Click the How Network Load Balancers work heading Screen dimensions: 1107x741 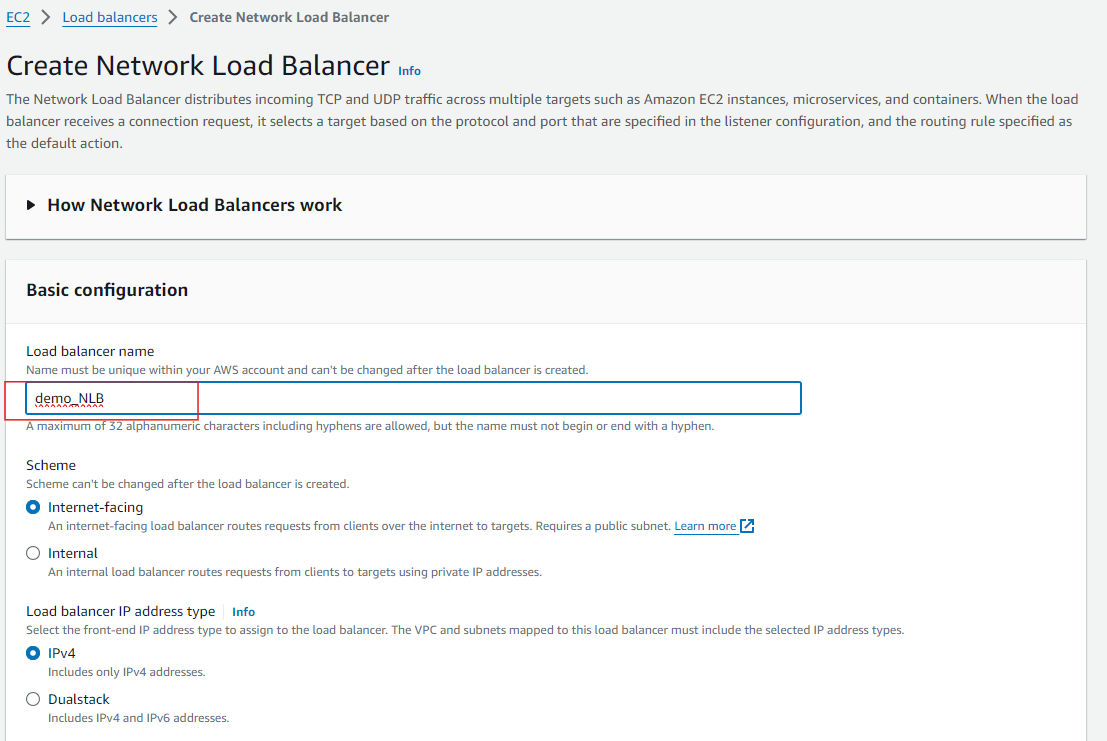click(x=194, y=205)
